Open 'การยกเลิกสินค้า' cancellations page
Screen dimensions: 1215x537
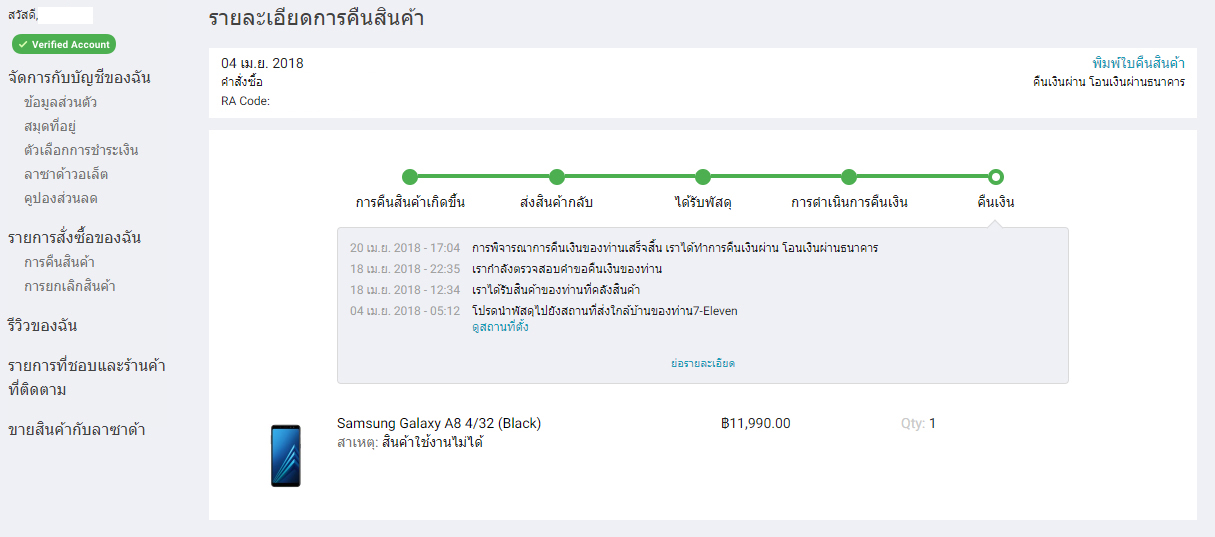[69, 286]
